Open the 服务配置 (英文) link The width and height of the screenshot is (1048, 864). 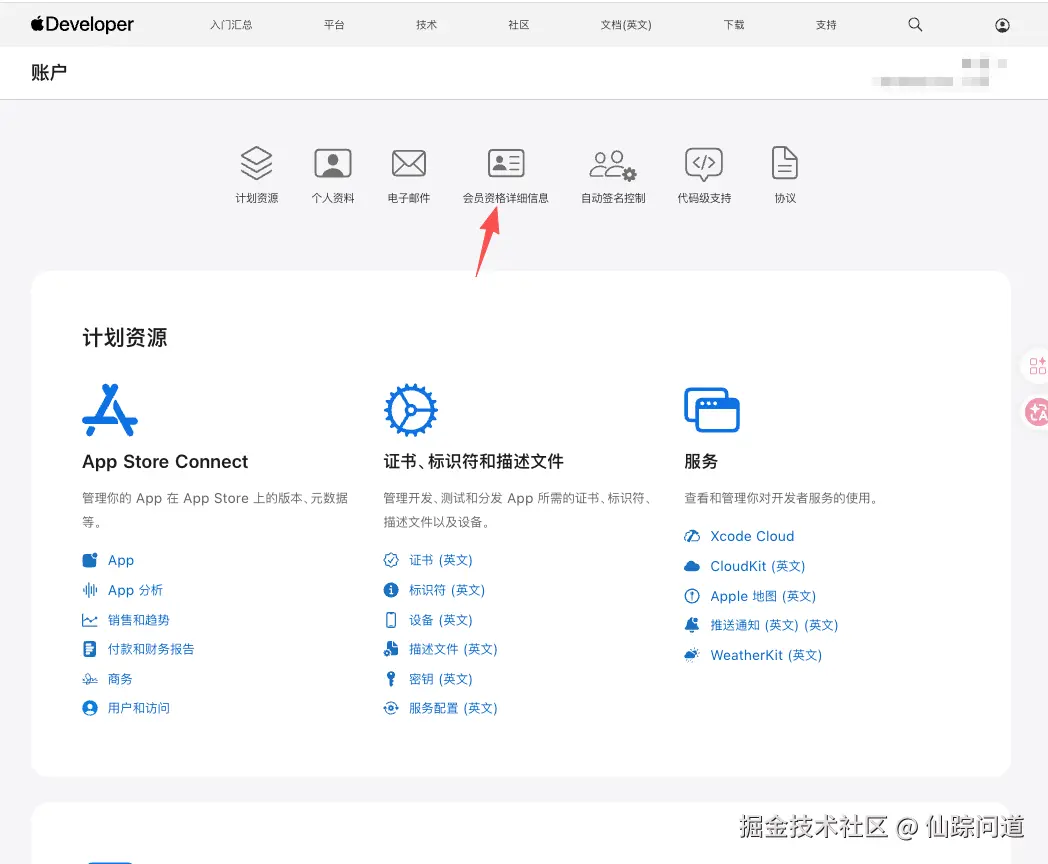point(454,708)
